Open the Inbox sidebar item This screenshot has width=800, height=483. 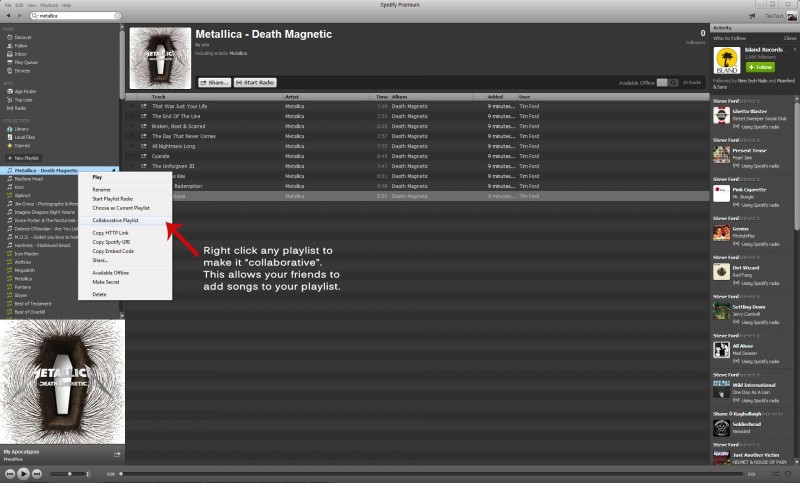click(x=21, y=54)
